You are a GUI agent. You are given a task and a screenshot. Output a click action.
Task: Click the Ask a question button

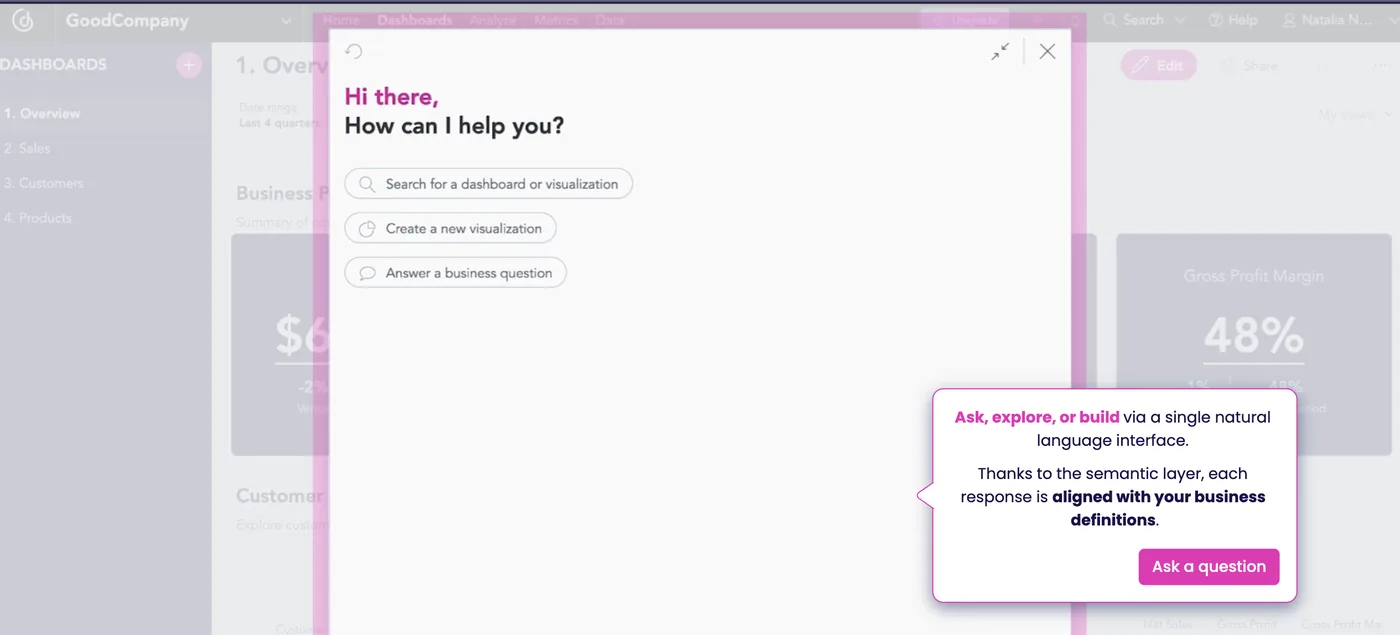[1209, 567]
